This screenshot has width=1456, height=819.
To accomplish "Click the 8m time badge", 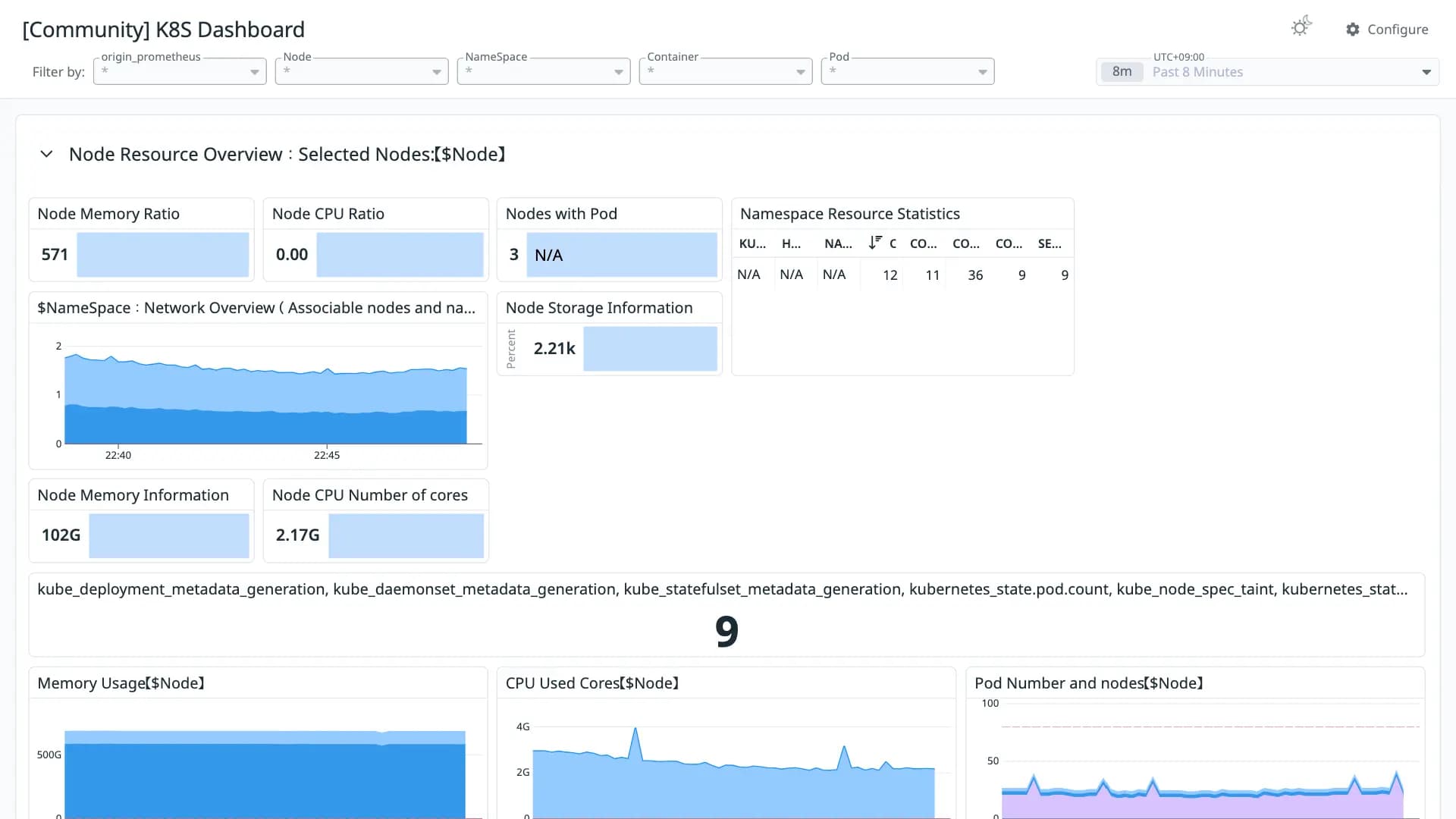I will point(1122,72).
